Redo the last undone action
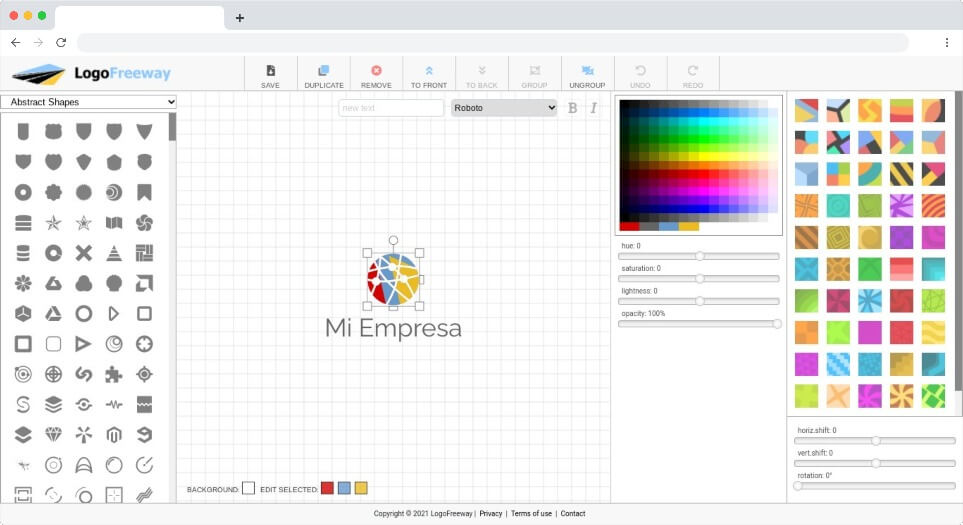The image size is (963, 525). (x=693, y=76)
